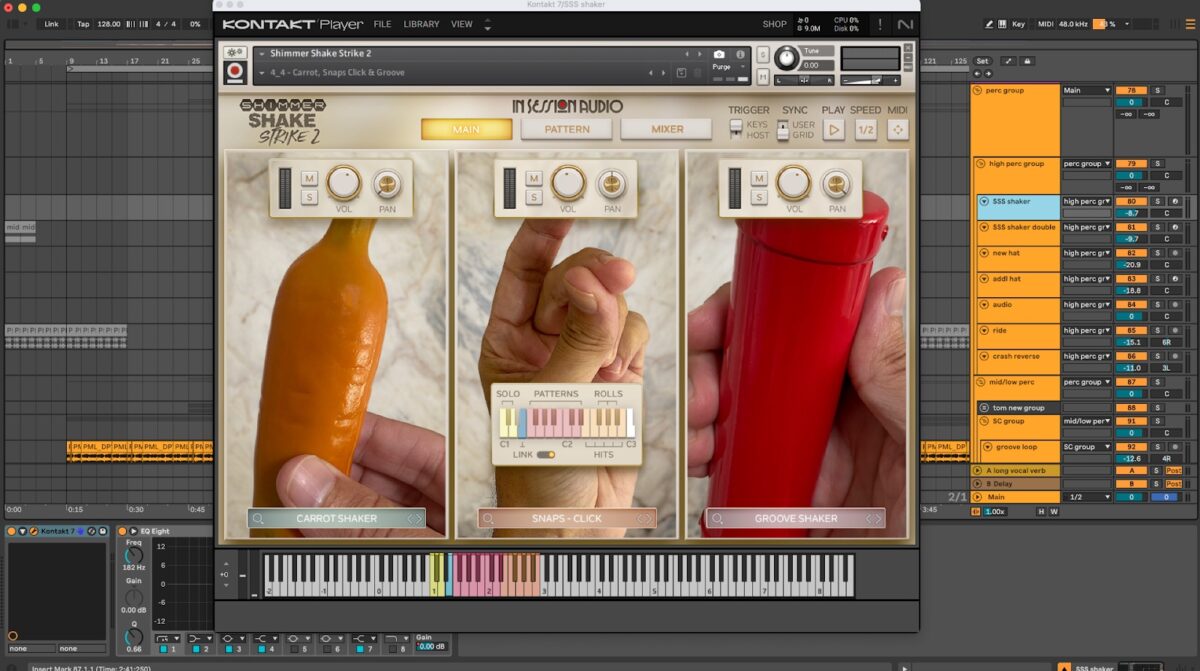Open the SHOP link in Kontakt
Image resolution: width=1200 pixels, height=671 pixels.
[774, 24]
